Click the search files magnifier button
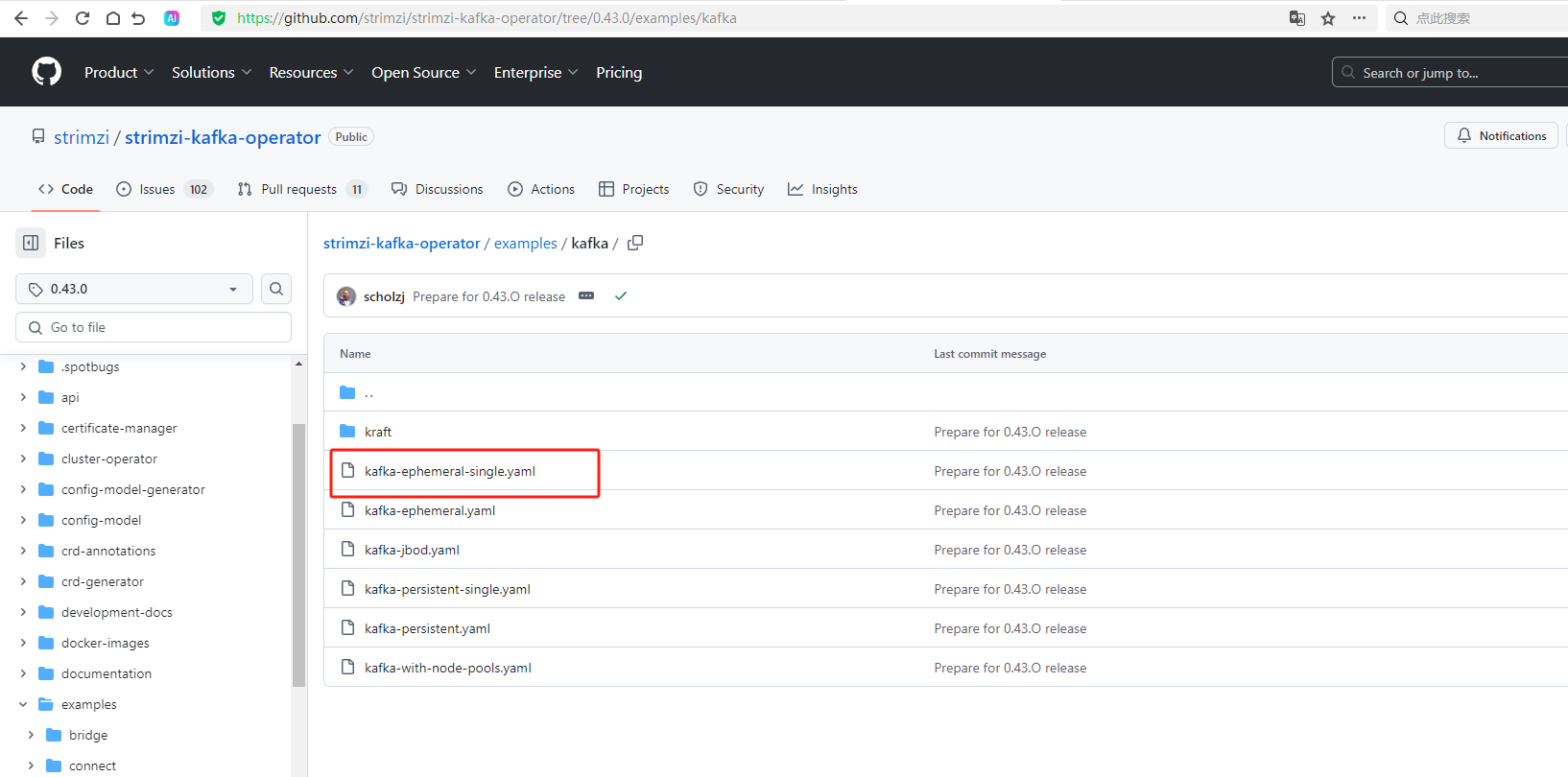 coord(276,289)
